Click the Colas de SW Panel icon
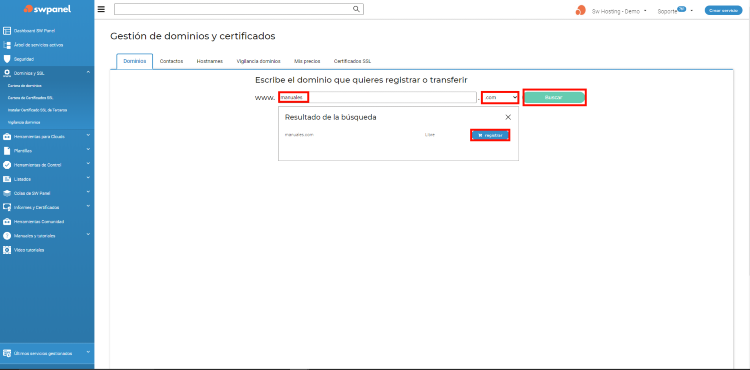This screenshot has height=370, width=750. pos(7,193)
